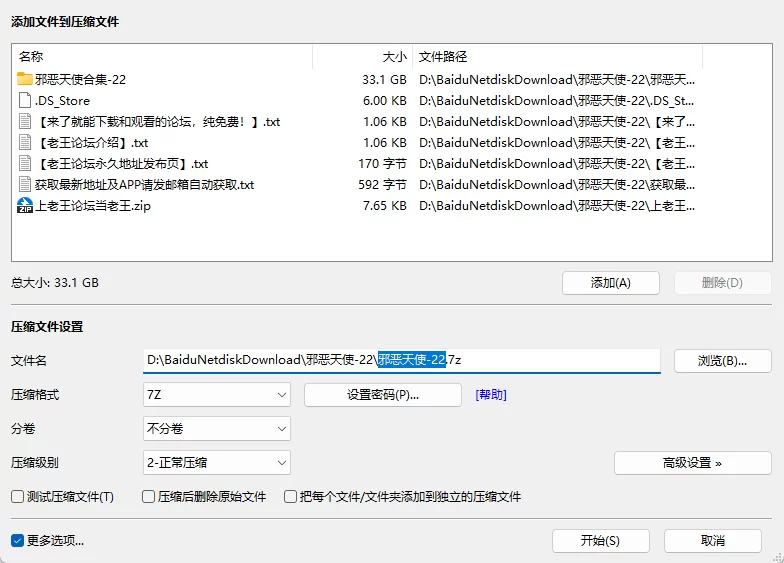Open the 分卷 不分卷 dropdown
This screenshot has height=563, width=784.
pyautogui.click(x=216, y=428)
